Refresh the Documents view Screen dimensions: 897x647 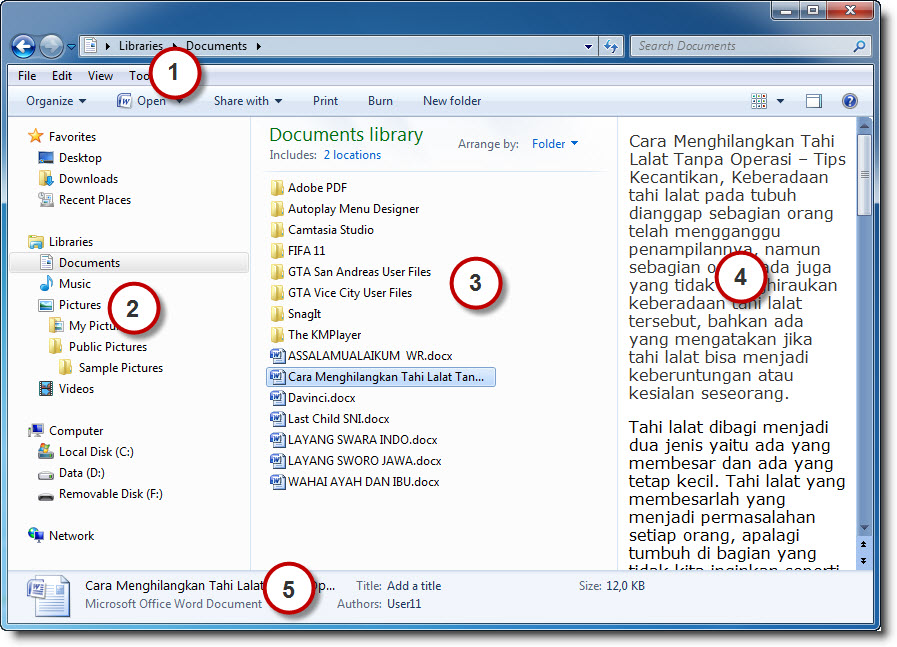[612, 46]
